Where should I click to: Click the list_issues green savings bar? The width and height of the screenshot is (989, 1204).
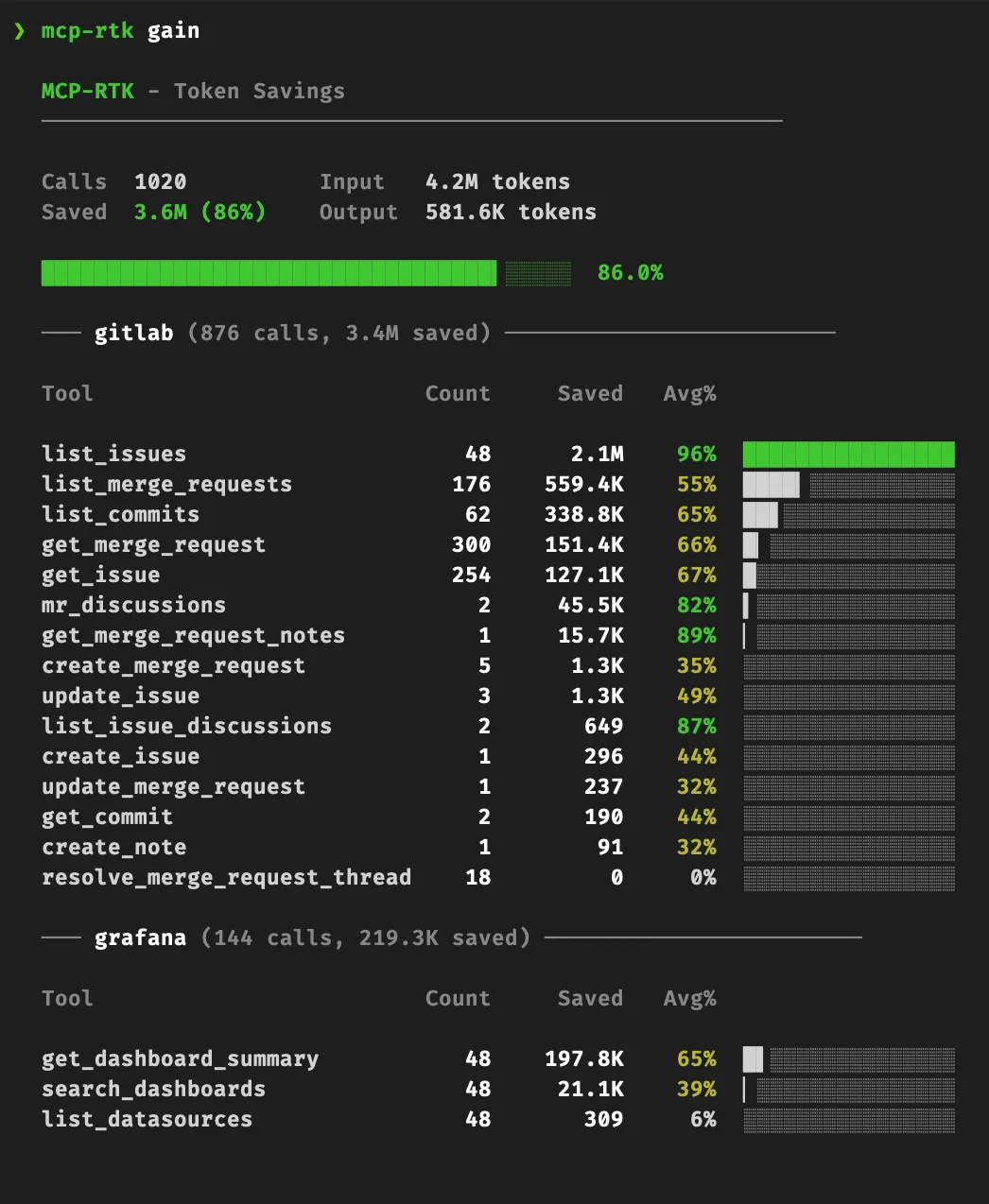tap(849, 454)
